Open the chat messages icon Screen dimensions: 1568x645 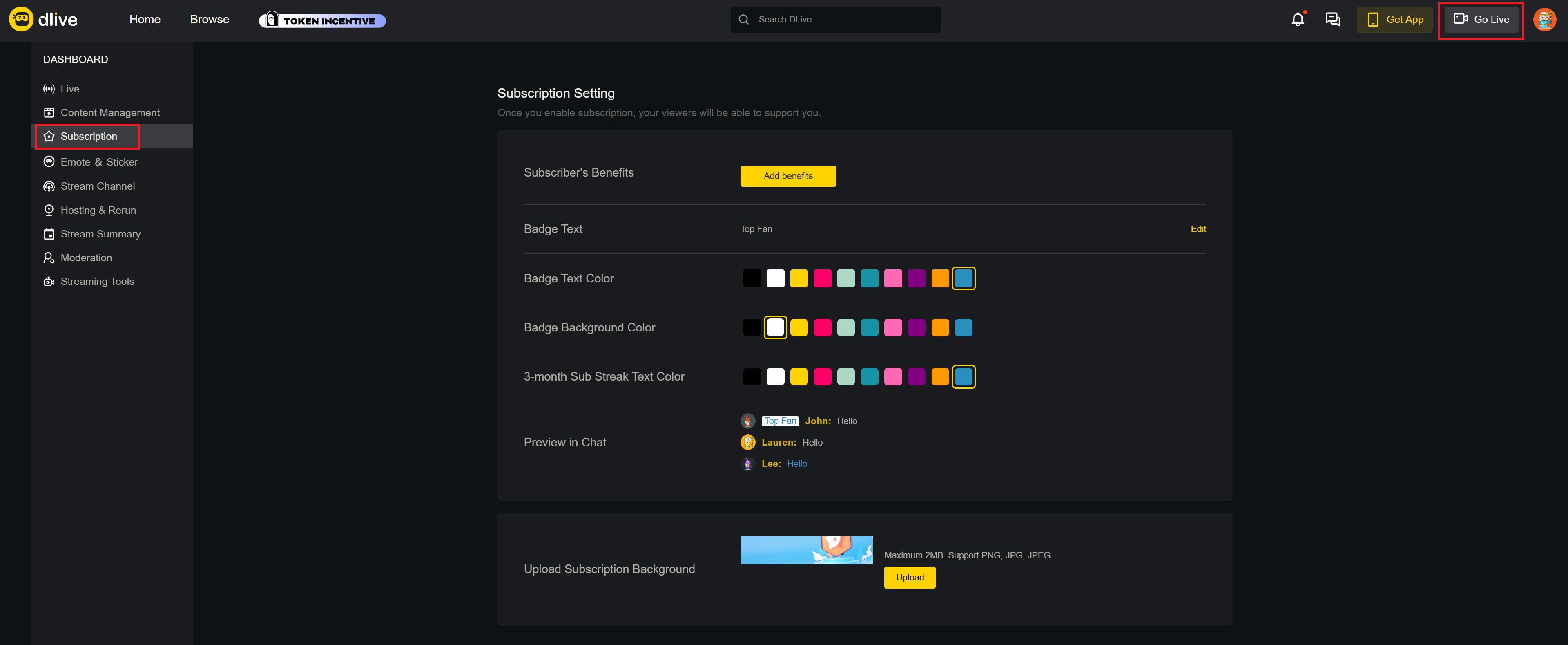(1332, 20)
